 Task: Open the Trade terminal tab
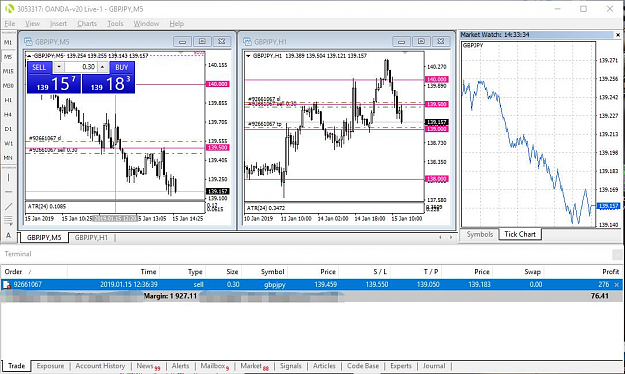click(x=17, y=366)
